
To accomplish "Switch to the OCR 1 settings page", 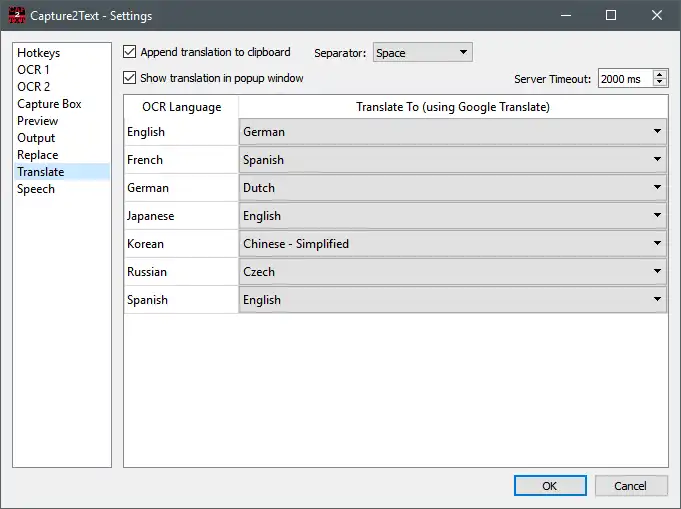I will coord(33,70).
